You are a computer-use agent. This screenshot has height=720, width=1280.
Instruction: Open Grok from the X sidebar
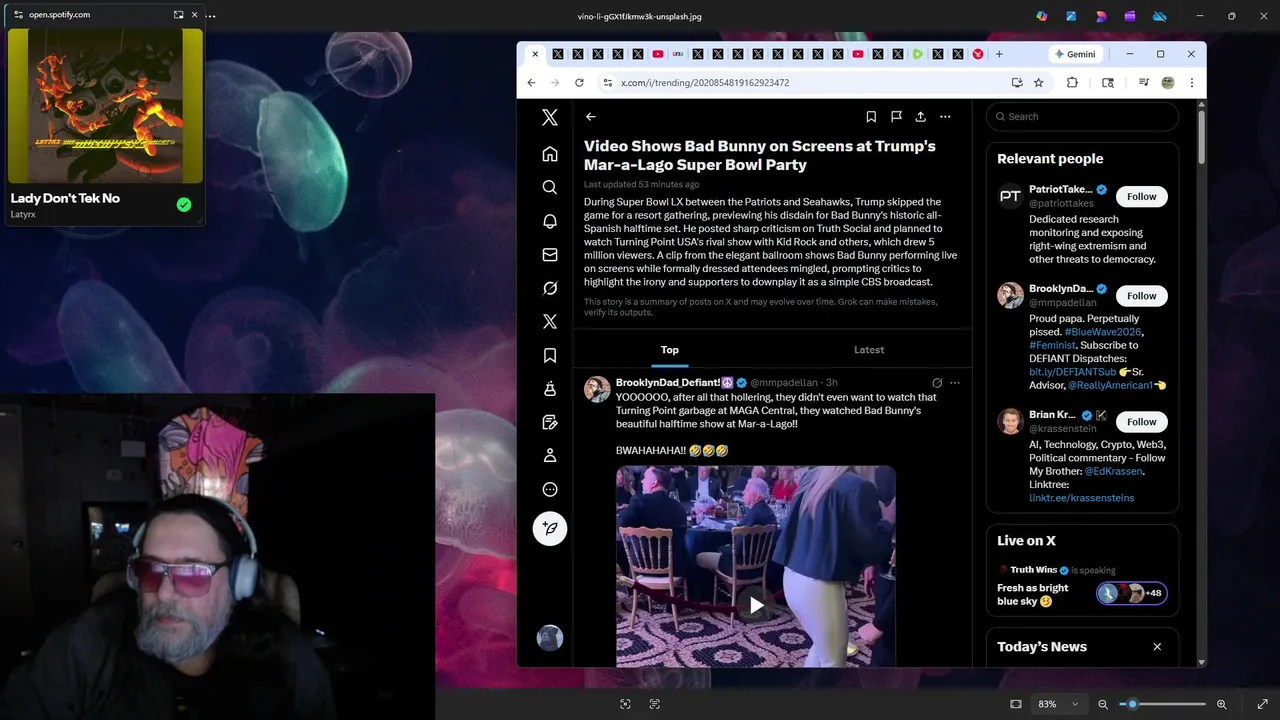pyautogui.click(x=550, y=288)
